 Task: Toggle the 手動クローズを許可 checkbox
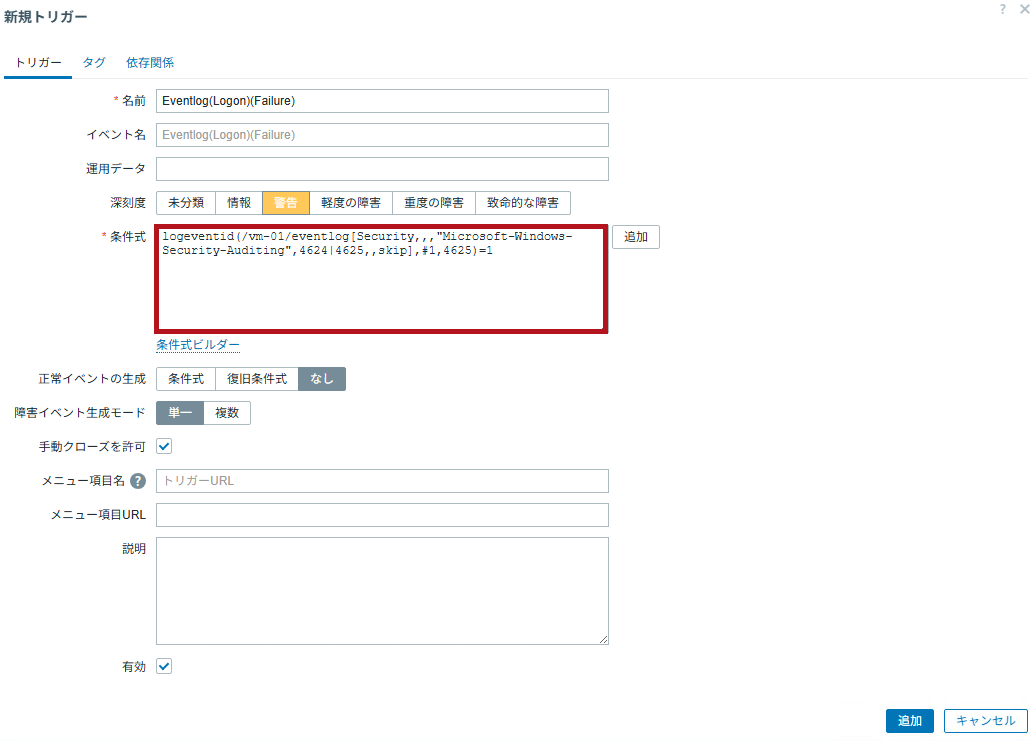click(x=164, y=446)
